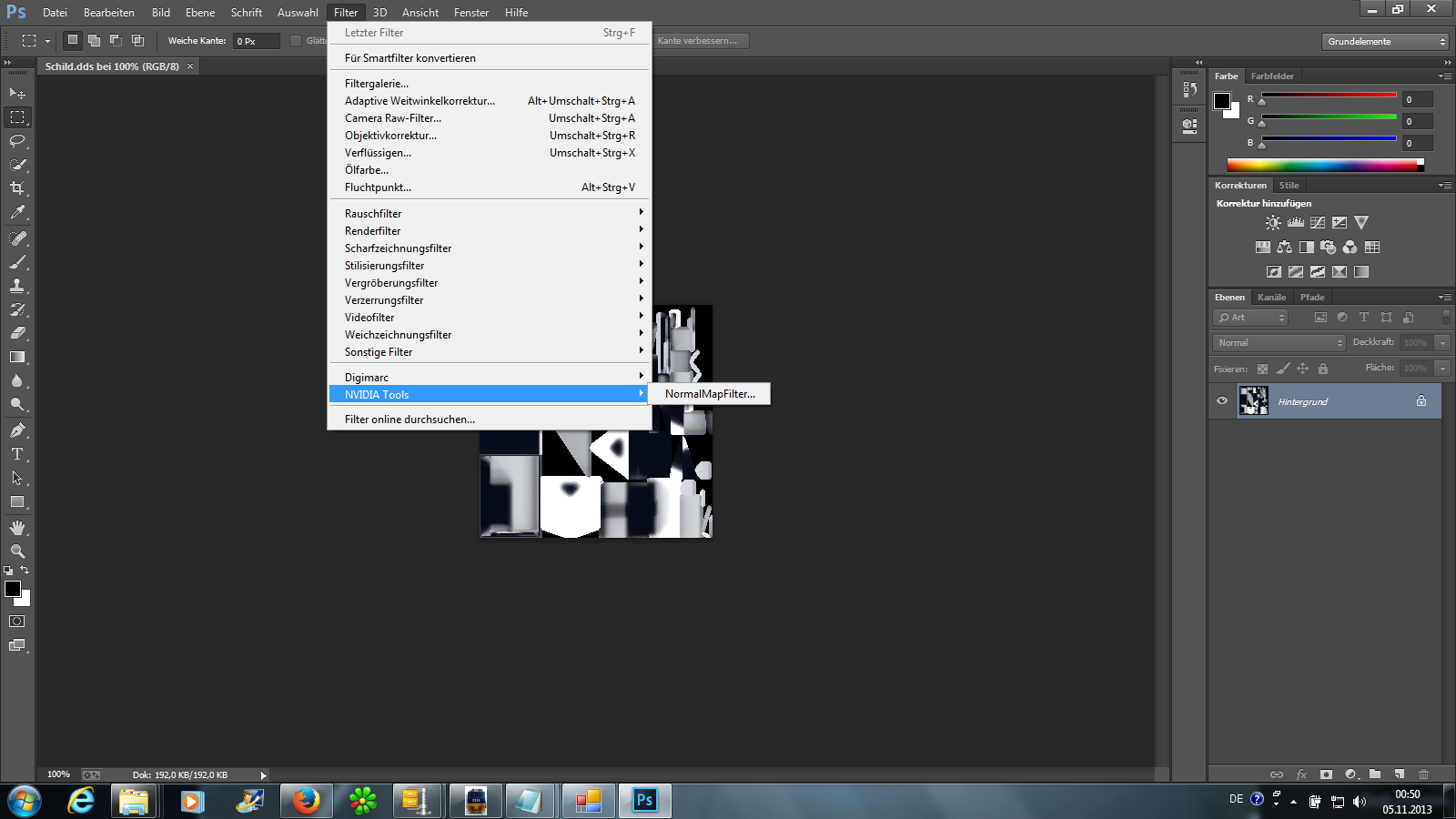Open the Normal blend mode dropdown
Image resolution: width=1456 pixels, height=819 pixels.
click(x=1279, y=343)
